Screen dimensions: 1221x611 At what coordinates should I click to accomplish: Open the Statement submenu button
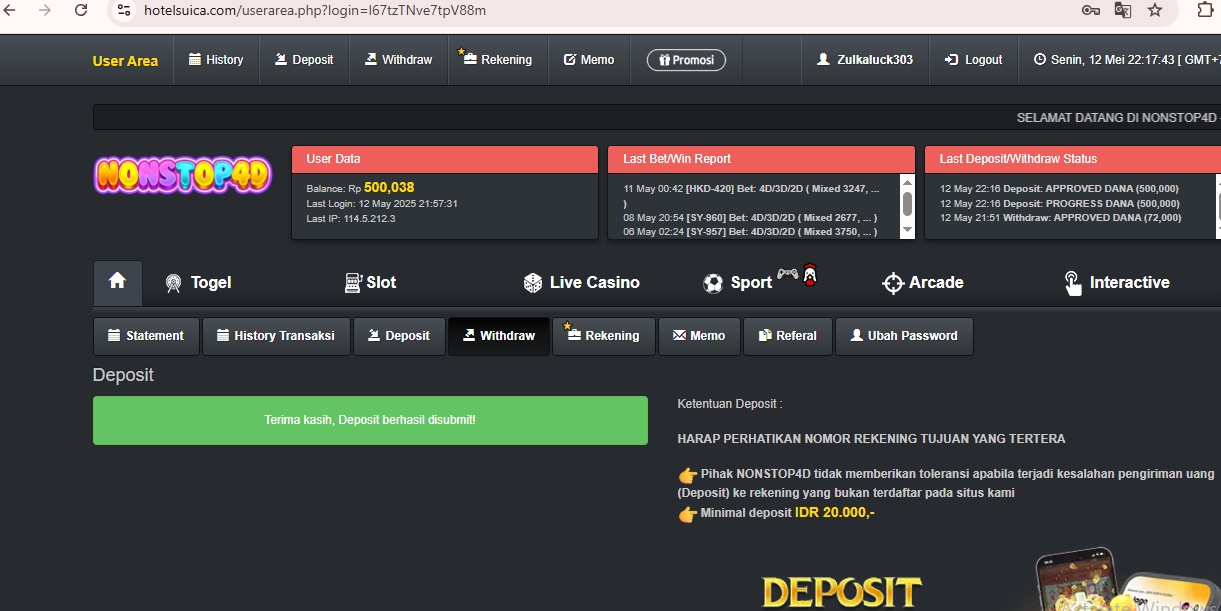[146, 336]
